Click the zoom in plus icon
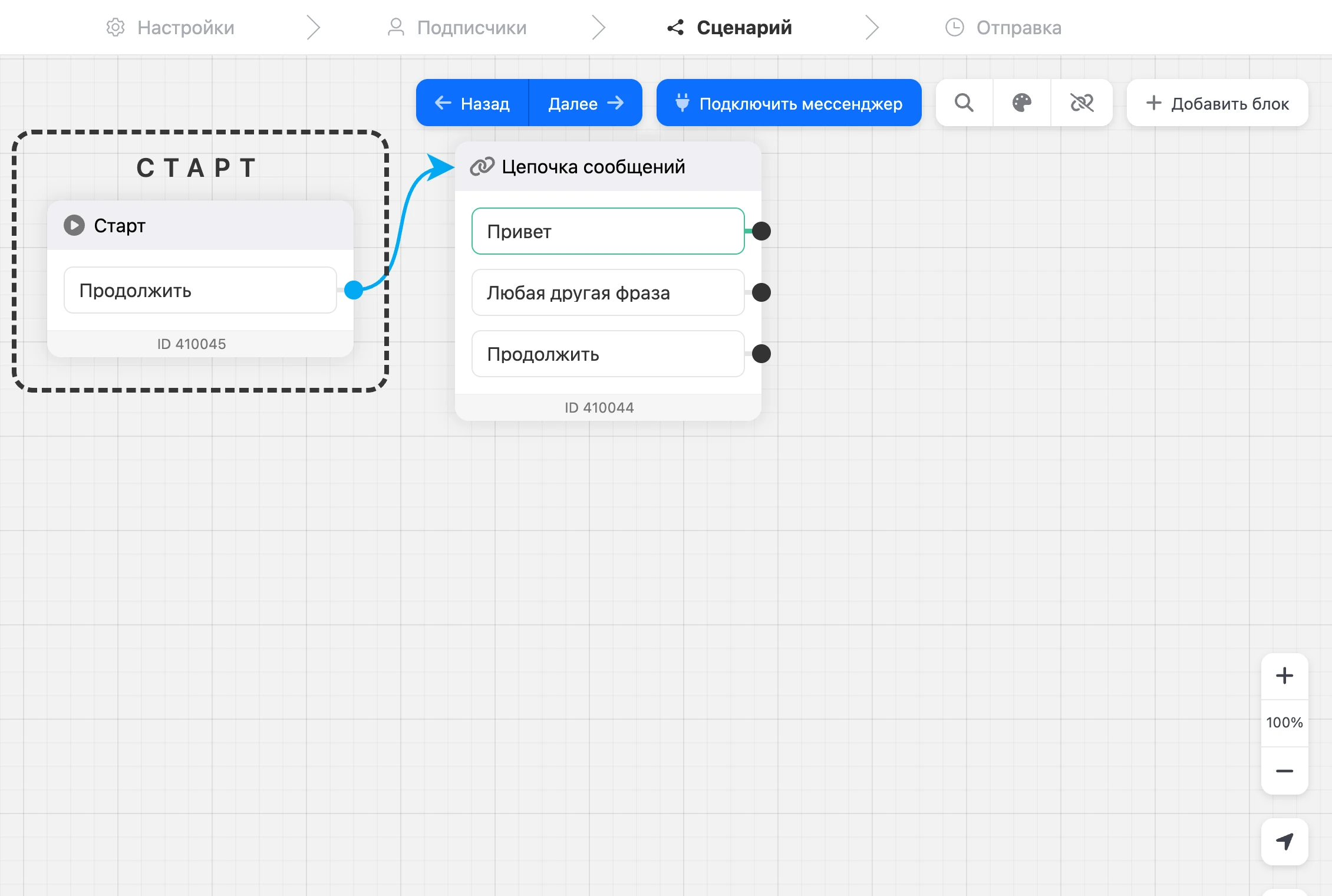Viewport: 1332px width, 896px height. (x=1284, y=676)
